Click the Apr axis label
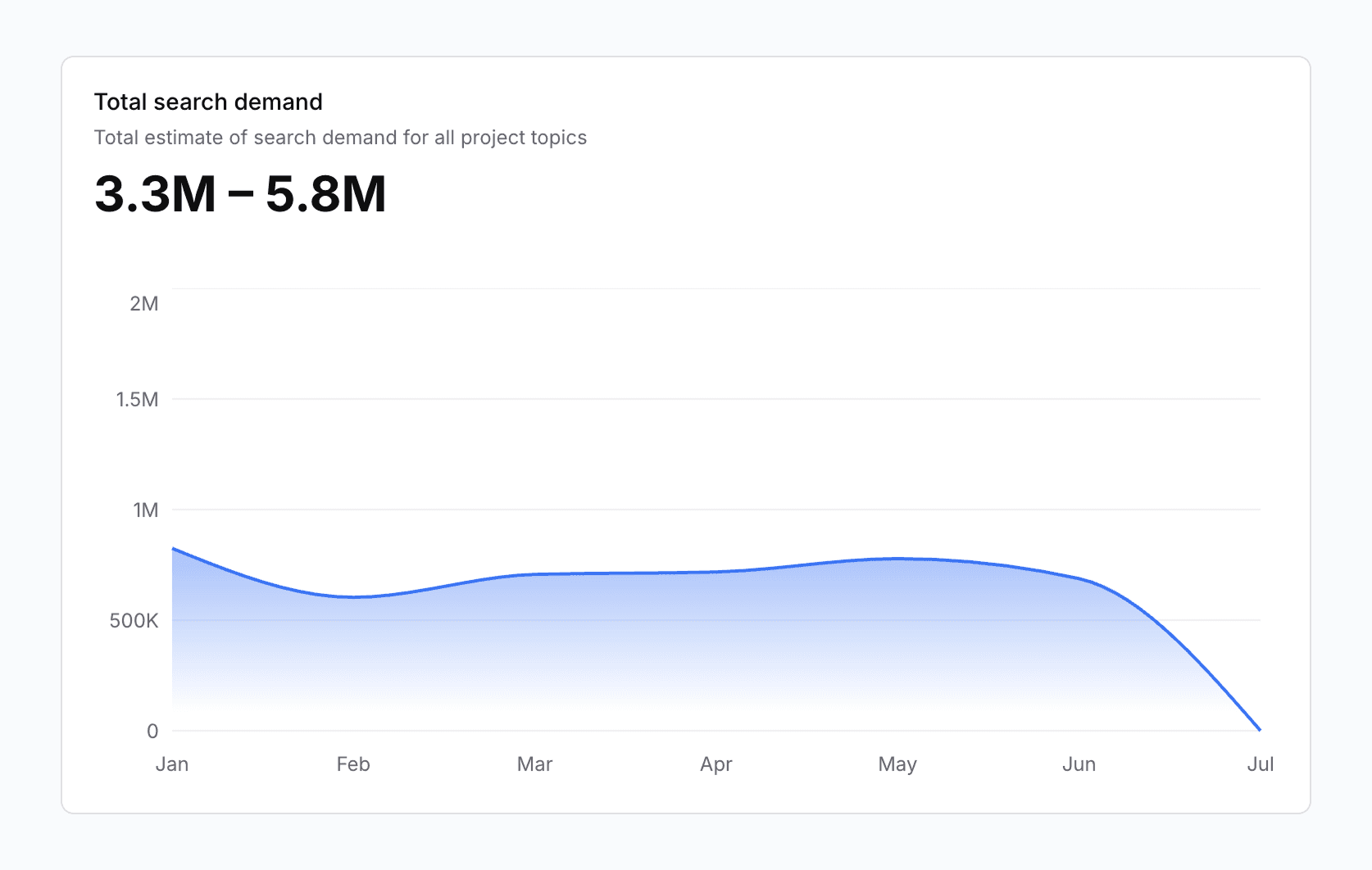Image resolution: width=1372 pixels, height=870 pixels. (716, 764)
